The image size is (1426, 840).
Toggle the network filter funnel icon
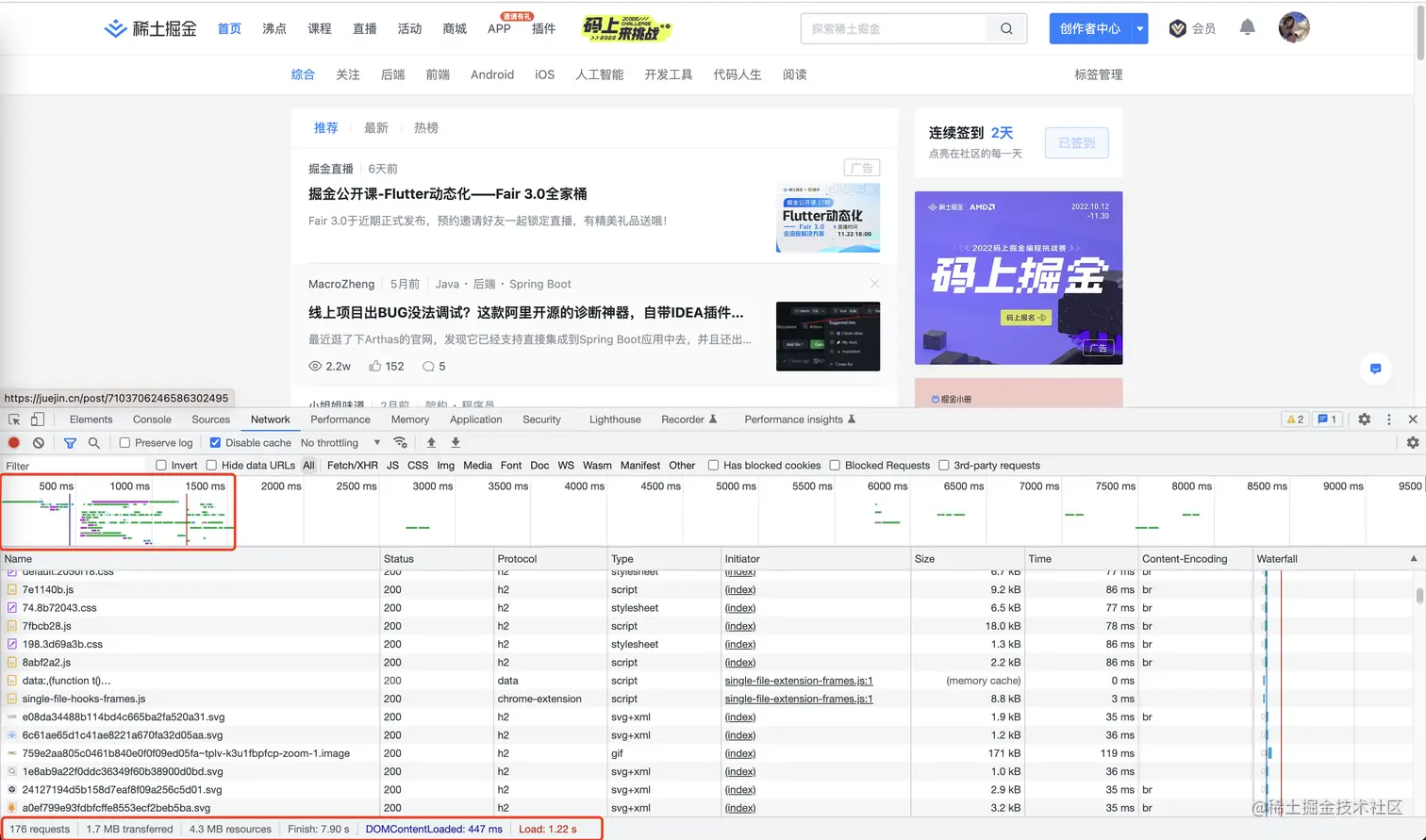70,442
